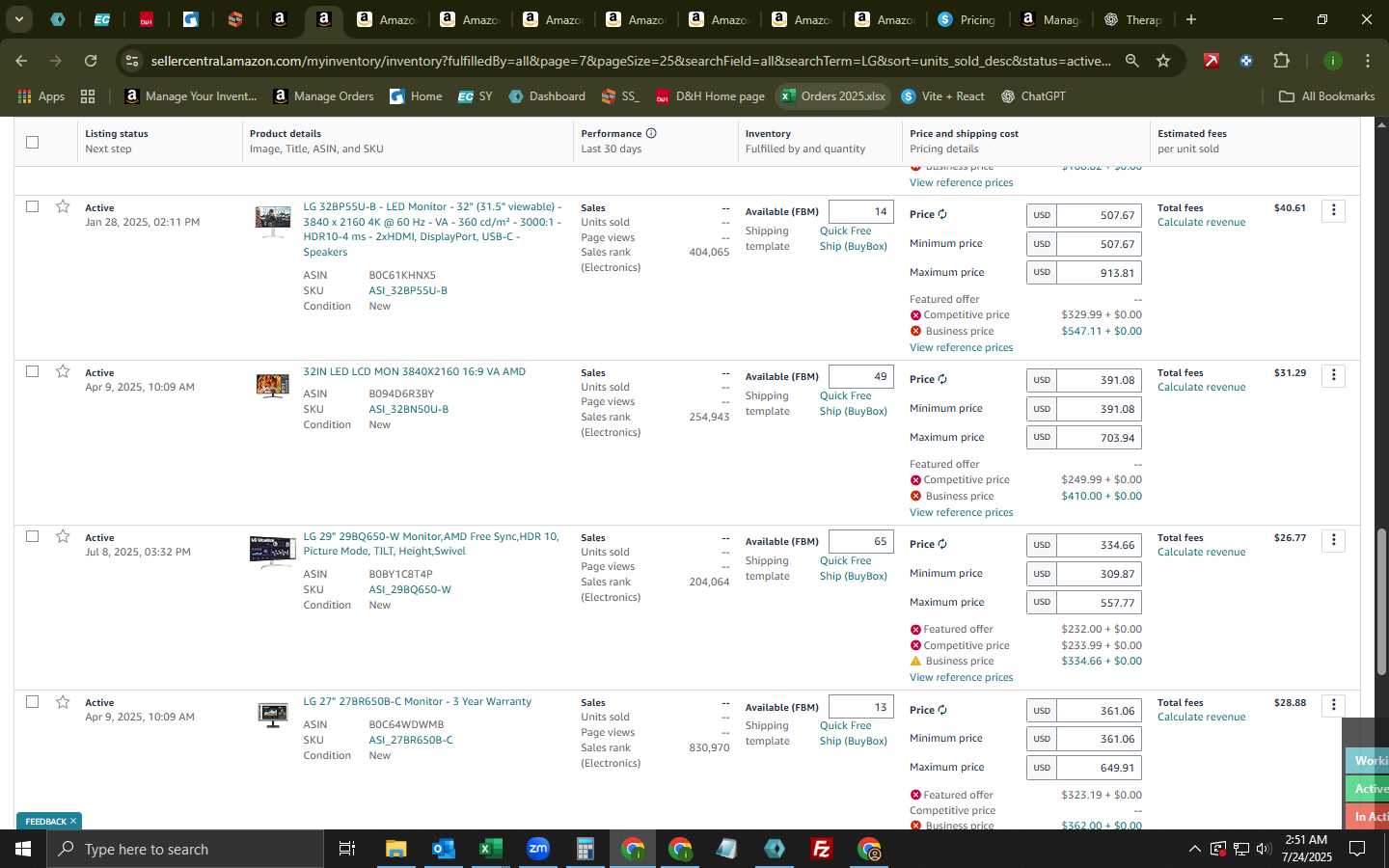The height and width of the screenshot is (868, 1389).
Task: Open Chrome extensions puzzle icon
Action: tap(1281, 61)
